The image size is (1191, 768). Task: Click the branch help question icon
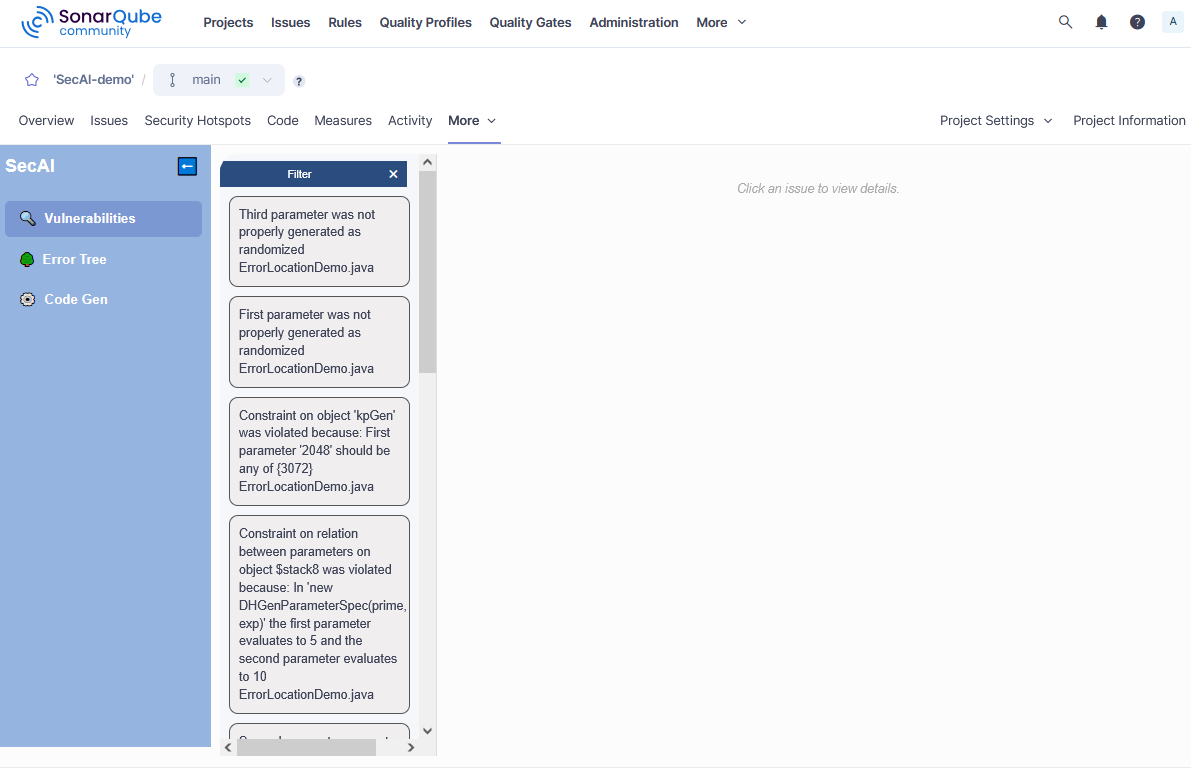(x=299, y=81)
